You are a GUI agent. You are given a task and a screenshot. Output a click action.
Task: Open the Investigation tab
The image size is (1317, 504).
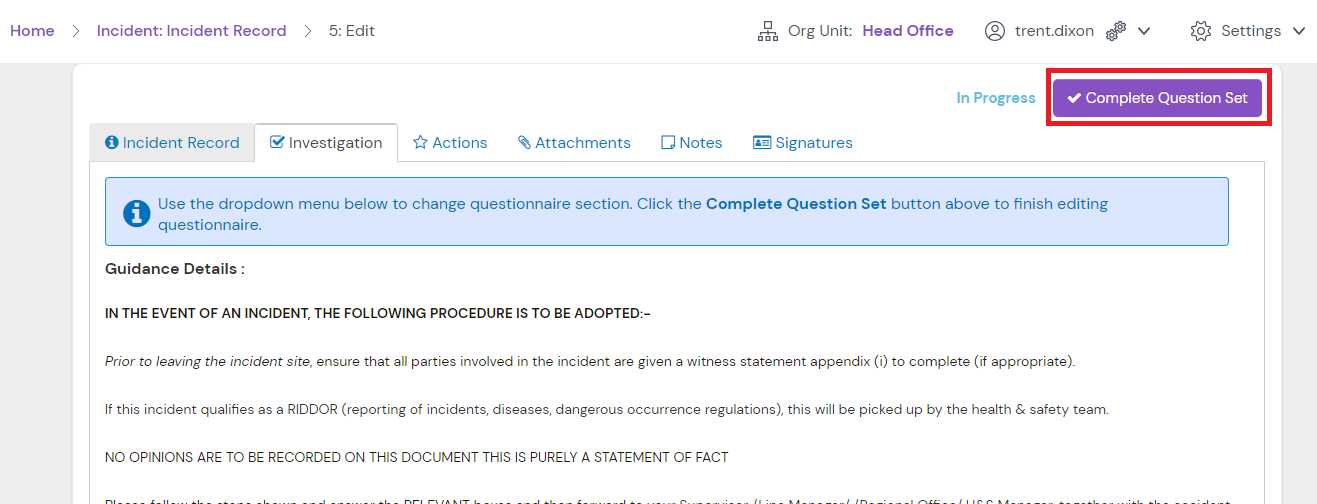point(326,143)
